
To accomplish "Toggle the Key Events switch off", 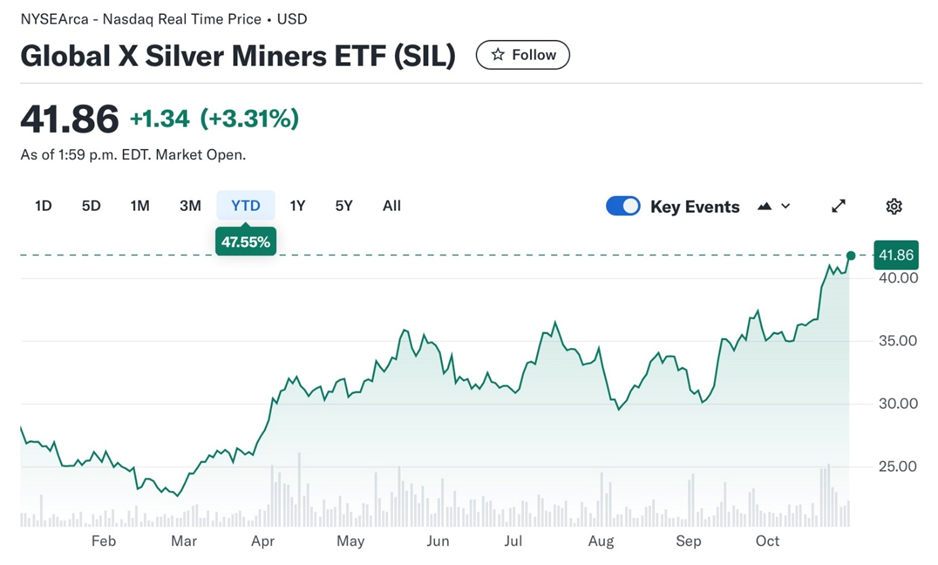I will point(623,206).
